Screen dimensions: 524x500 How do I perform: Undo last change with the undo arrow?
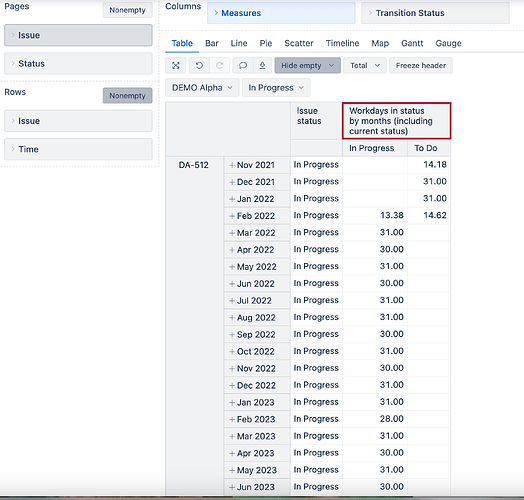pyautogui.click(x=199, y=66)
